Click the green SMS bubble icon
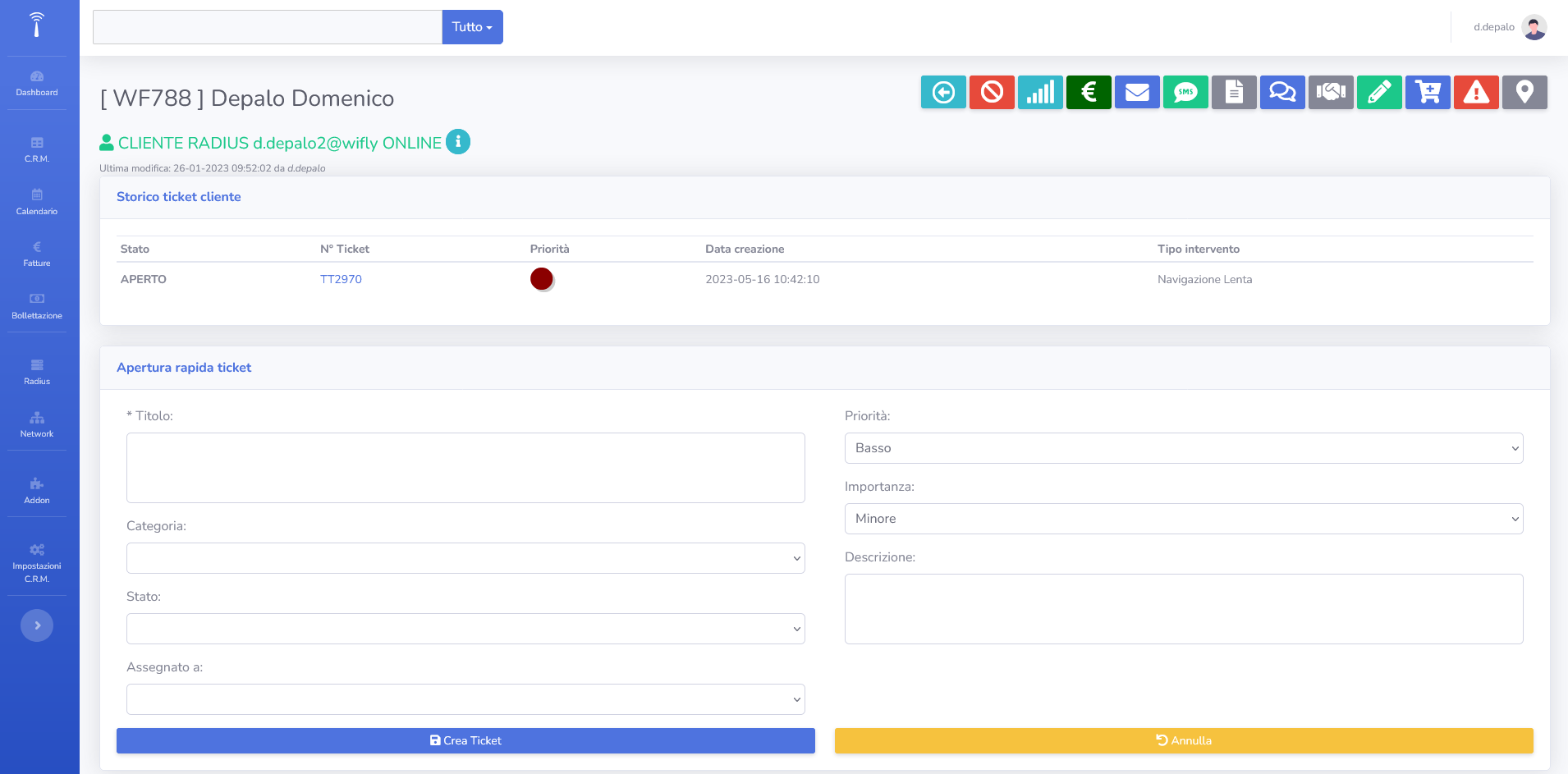1568x774 pixels. pyautogui.click(x=1185, y=92)
